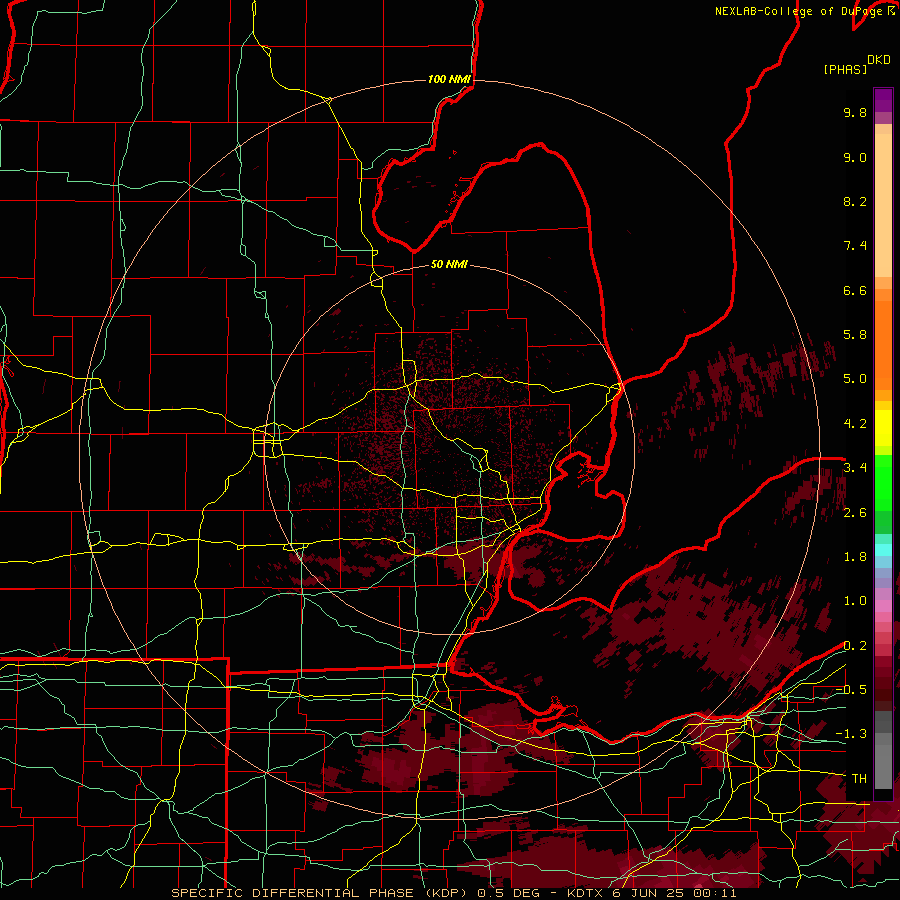The height and width of the screenshot is (900, 900).
Task: Click the 9.0 scale label
Action: (x=855, y=157)
